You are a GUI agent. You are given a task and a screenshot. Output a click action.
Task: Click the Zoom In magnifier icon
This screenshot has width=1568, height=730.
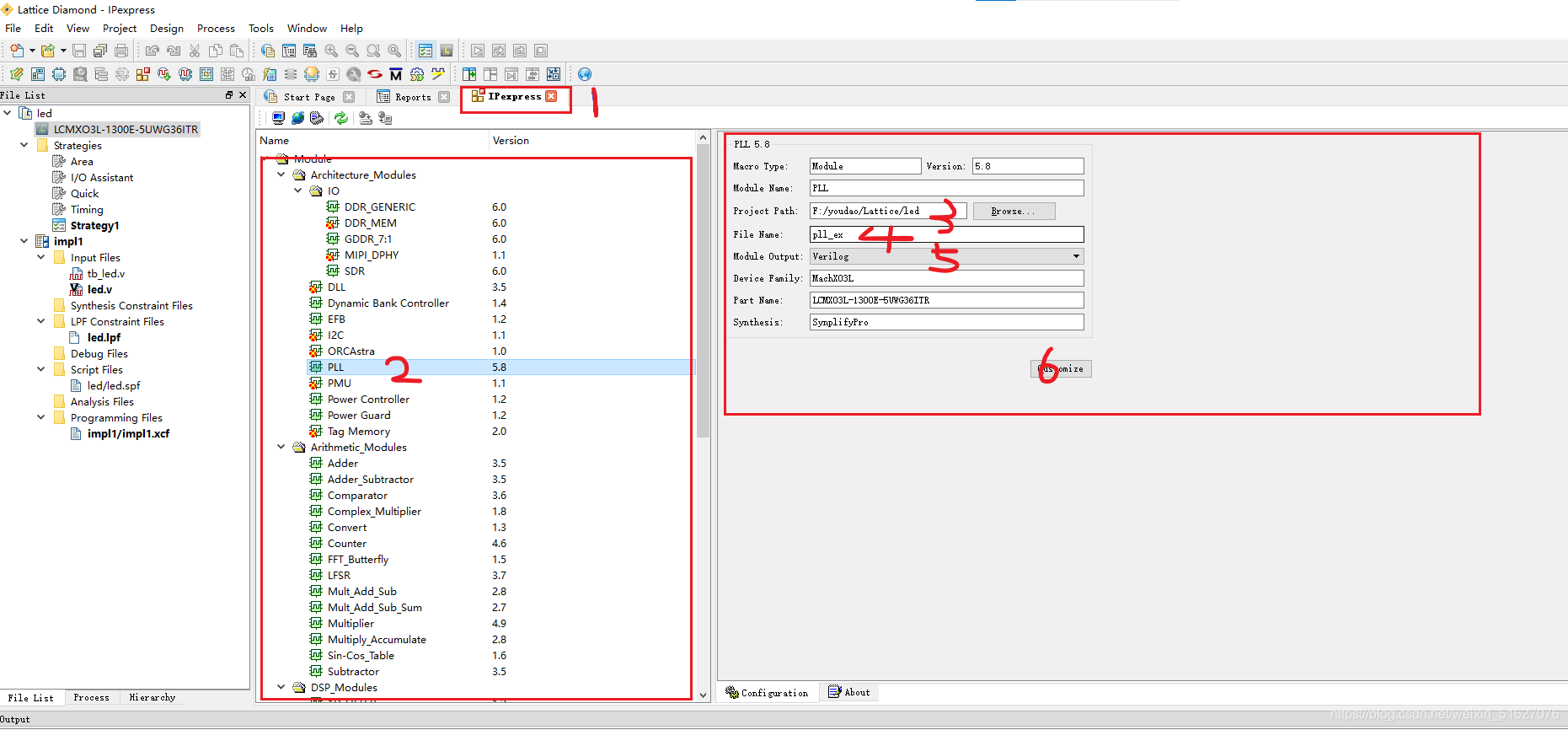pos(331,51)
